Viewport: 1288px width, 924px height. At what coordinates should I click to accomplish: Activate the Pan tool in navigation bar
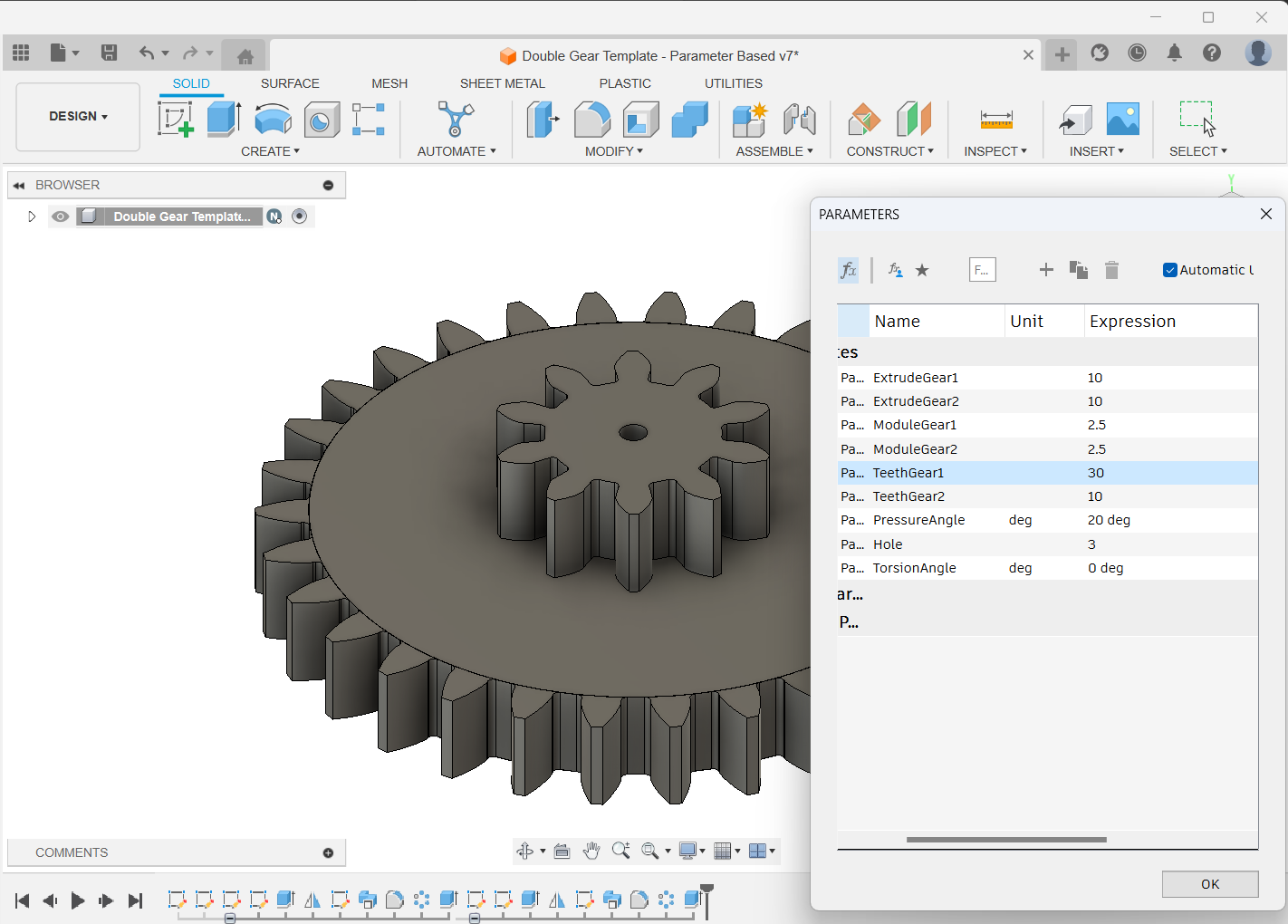pos(591,851)
